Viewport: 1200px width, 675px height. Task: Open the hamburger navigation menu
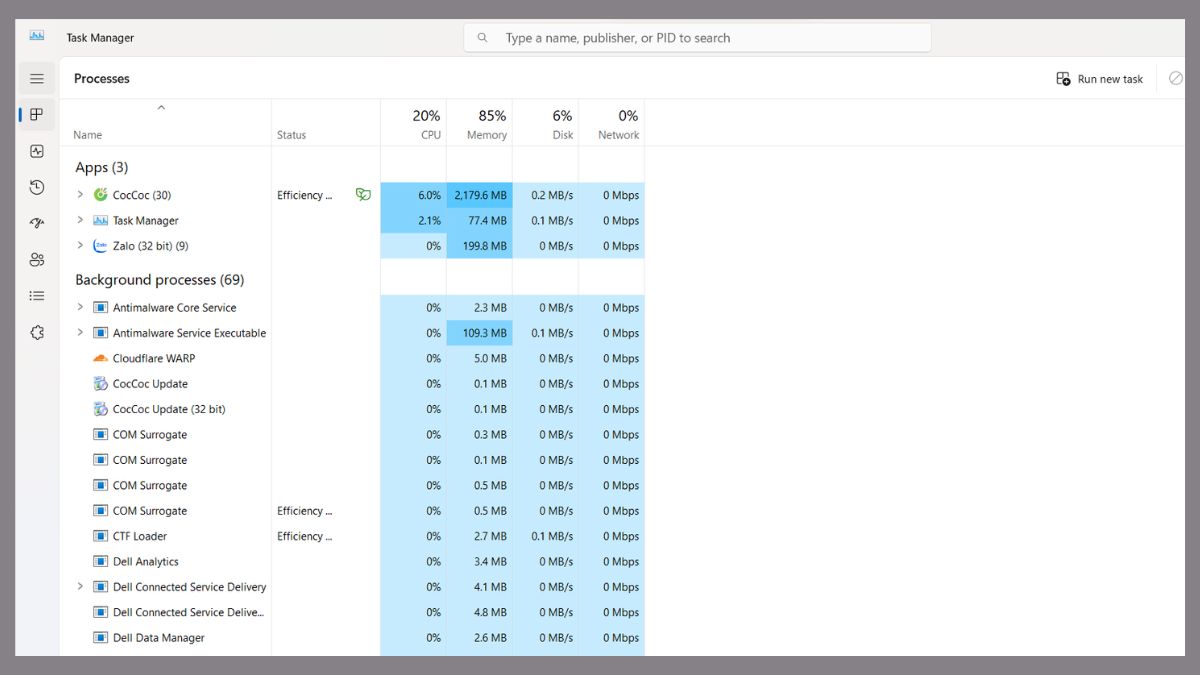tap(37, 78)
